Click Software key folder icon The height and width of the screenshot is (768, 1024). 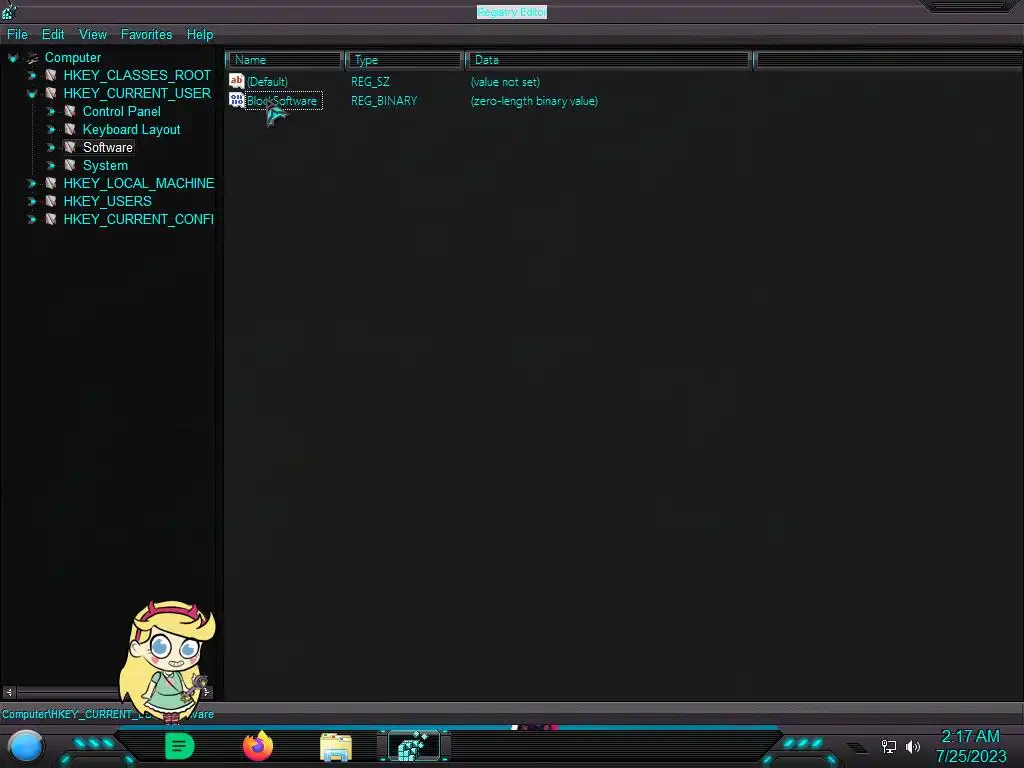pyautogui.click(x=70, y=147)
